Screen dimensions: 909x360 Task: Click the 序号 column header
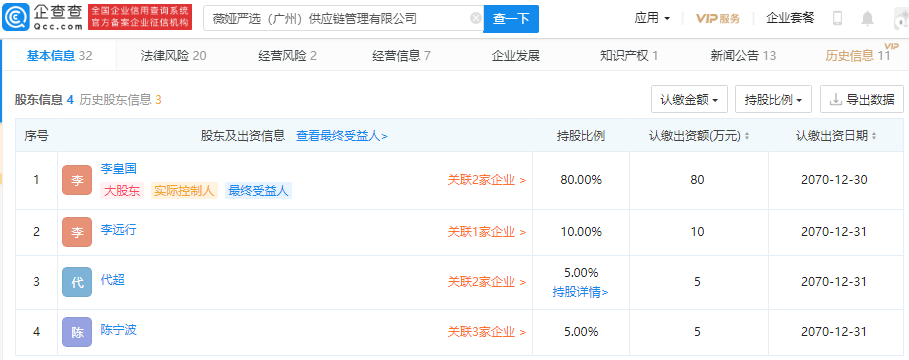36,136
